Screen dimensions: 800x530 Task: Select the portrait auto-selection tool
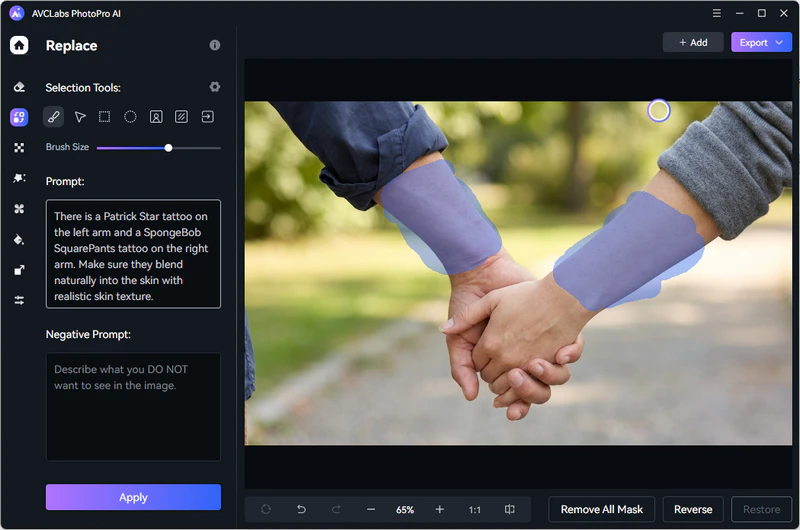[156, 116]
